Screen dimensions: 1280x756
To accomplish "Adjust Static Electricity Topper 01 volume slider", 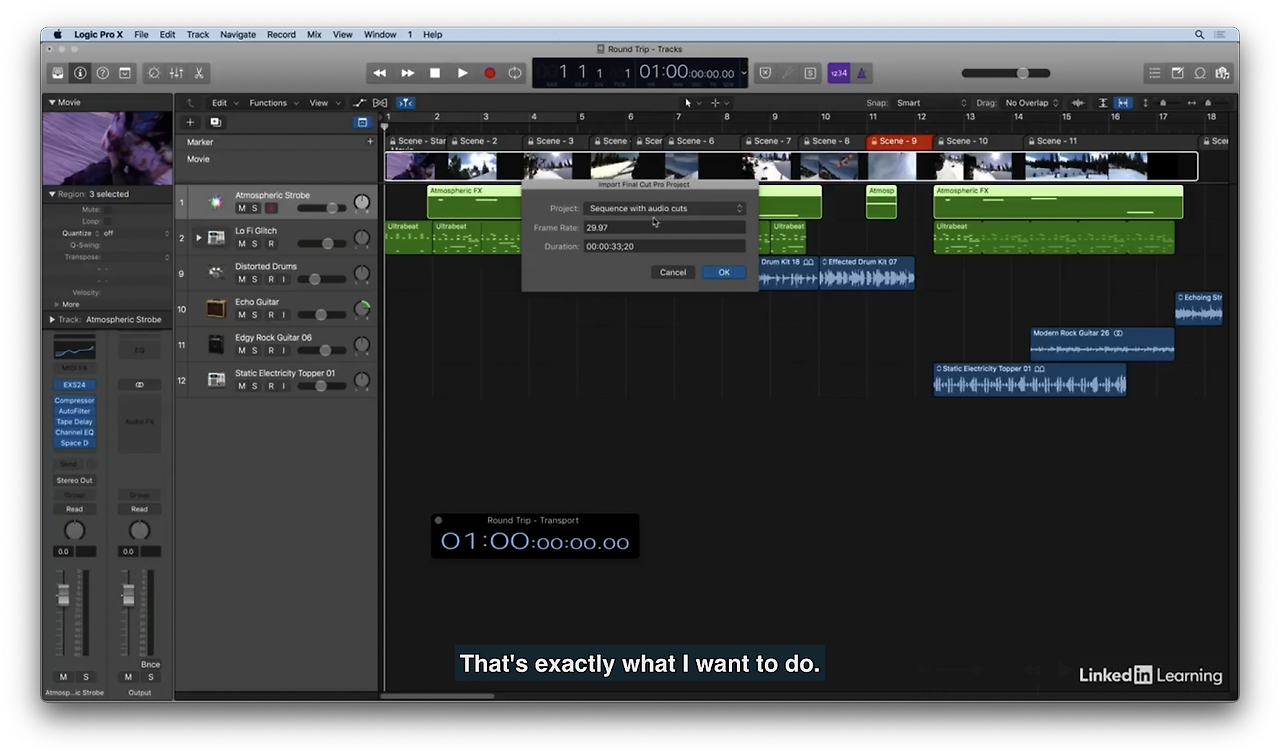I will (x=321, y=386).
